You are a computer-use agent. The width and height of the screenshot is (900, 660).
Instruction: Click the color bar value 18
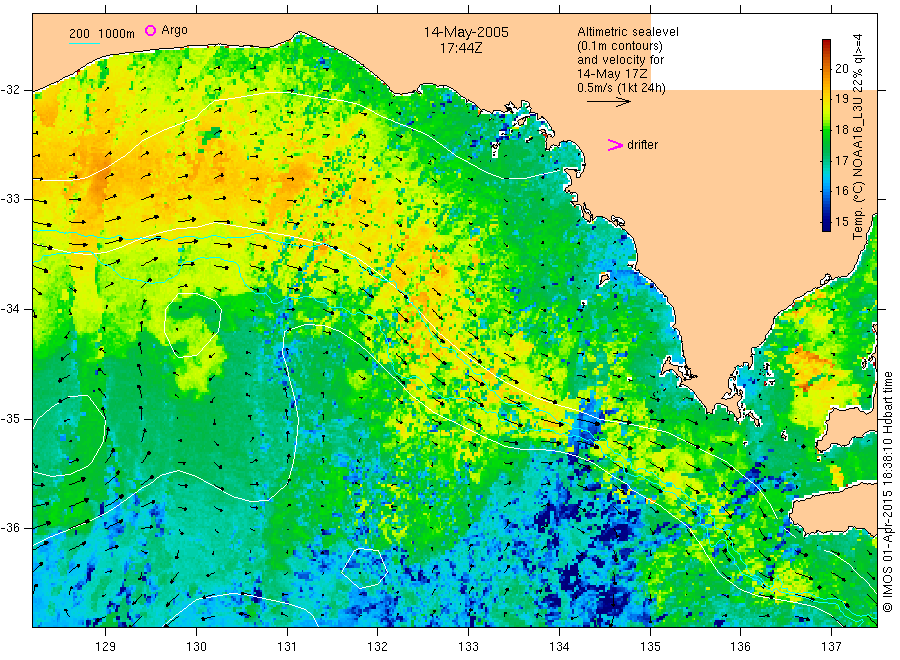[842, 130]
